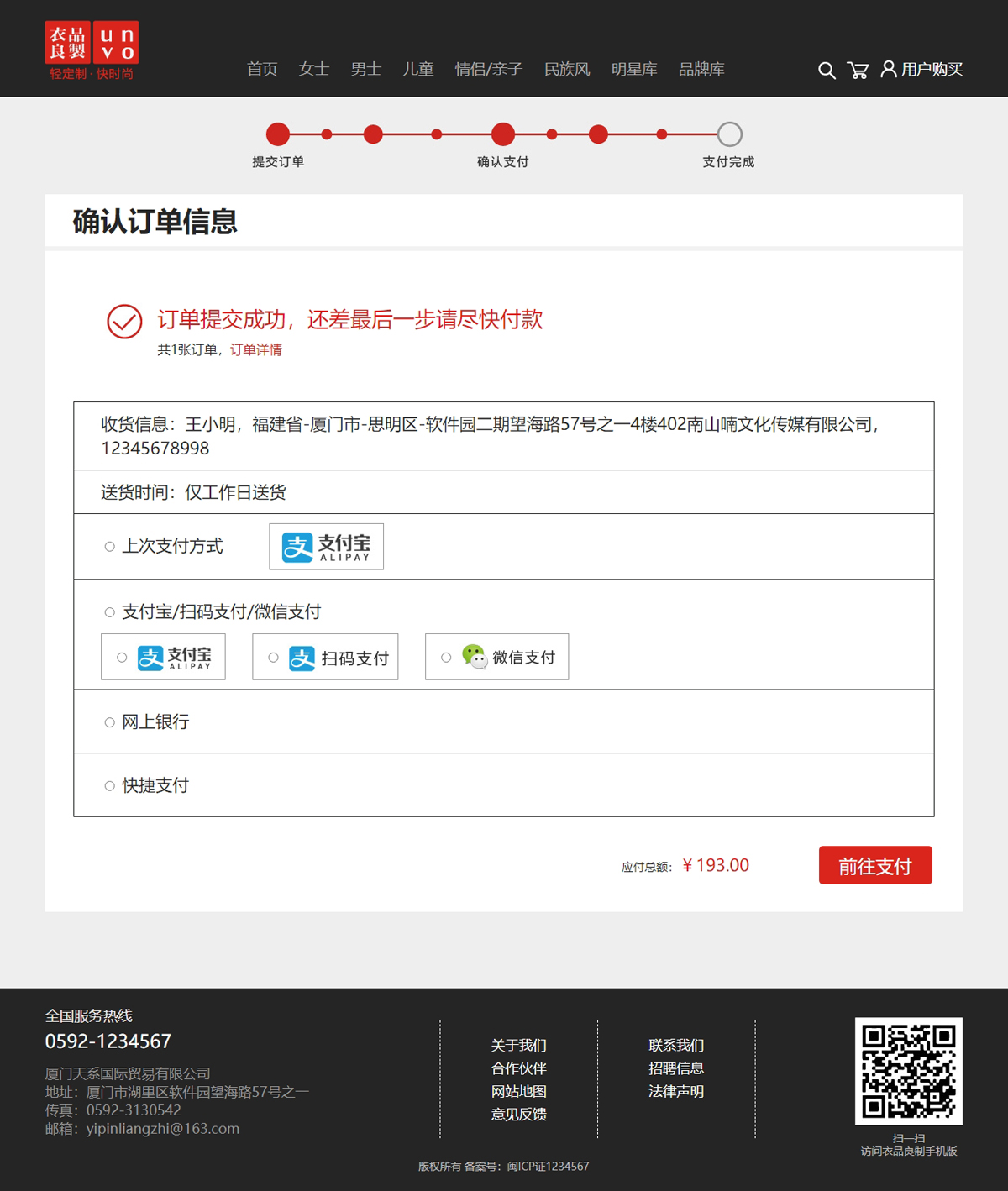Click the 收货信息 address text
1008x1191 pixels.
pos(491,436)
